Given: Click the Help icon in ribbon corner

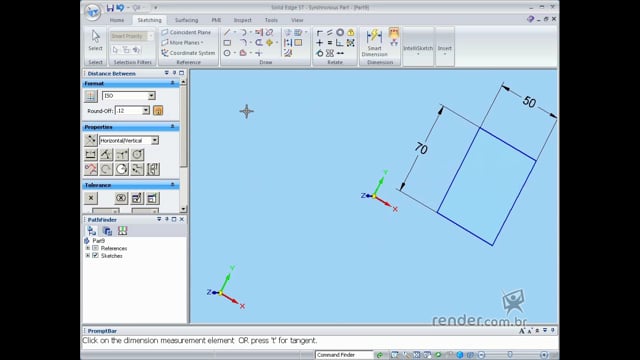Looking at the screenshot, I should 530,19.
